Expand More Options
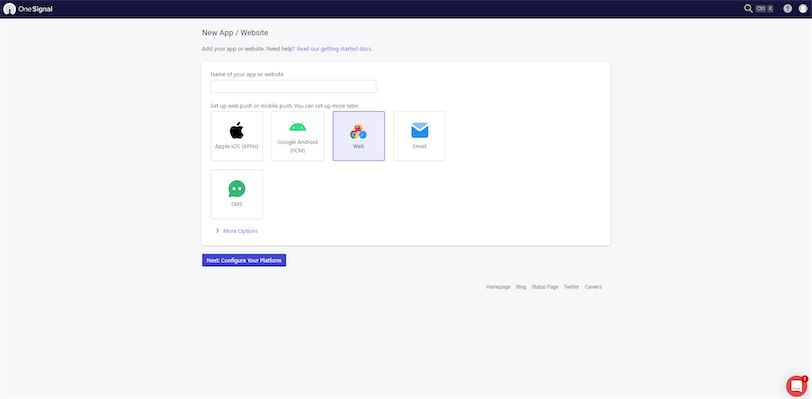The height and width of the screenshot is (399, 812). pos(237,231)
